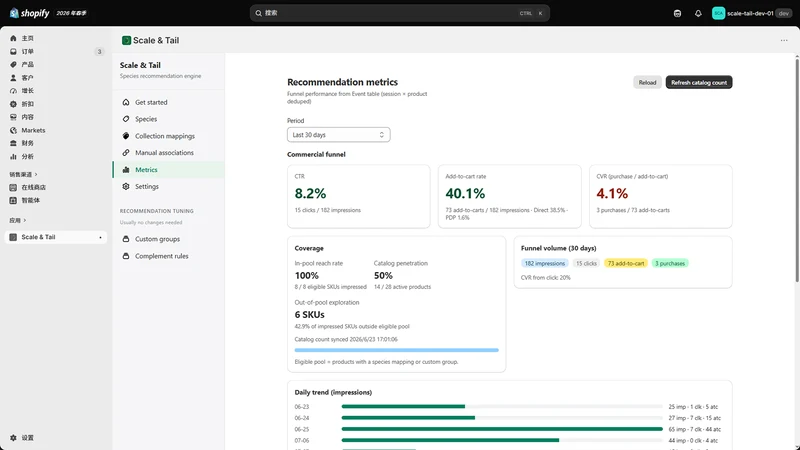Click the Manual associations link icon
800x450 pixels.
pos(126,153)
